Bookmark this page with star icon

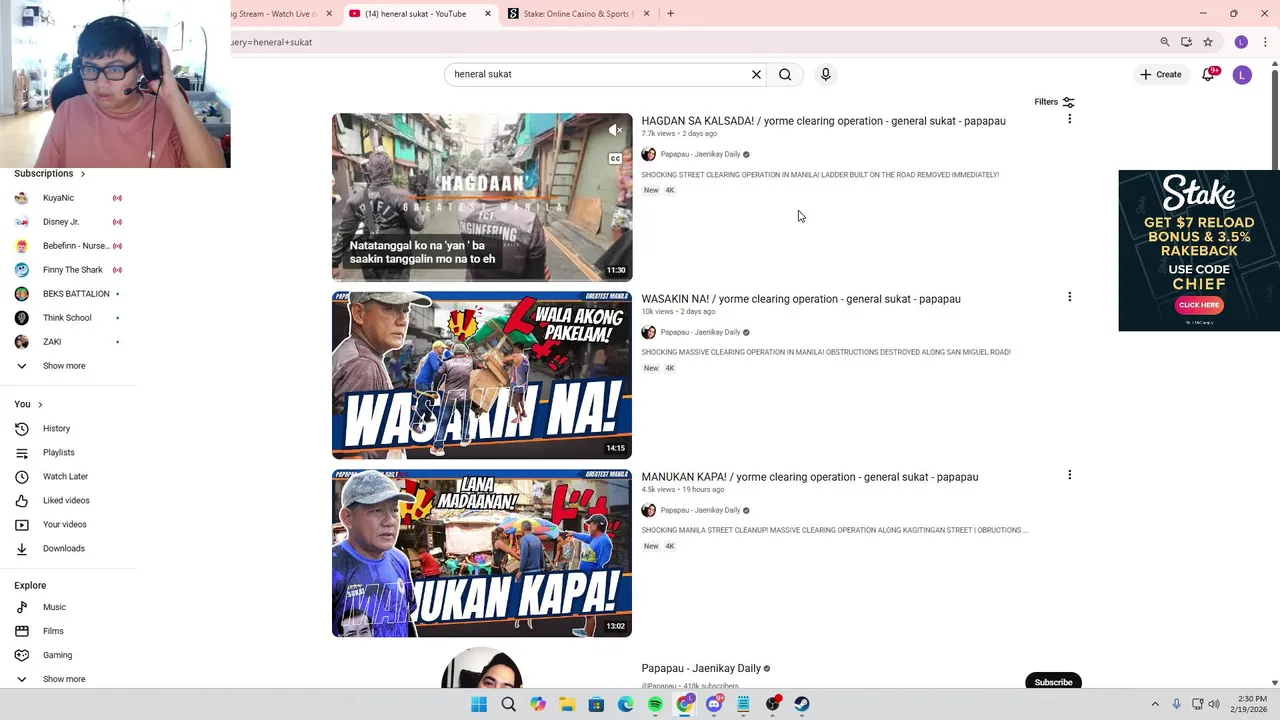1208,42
